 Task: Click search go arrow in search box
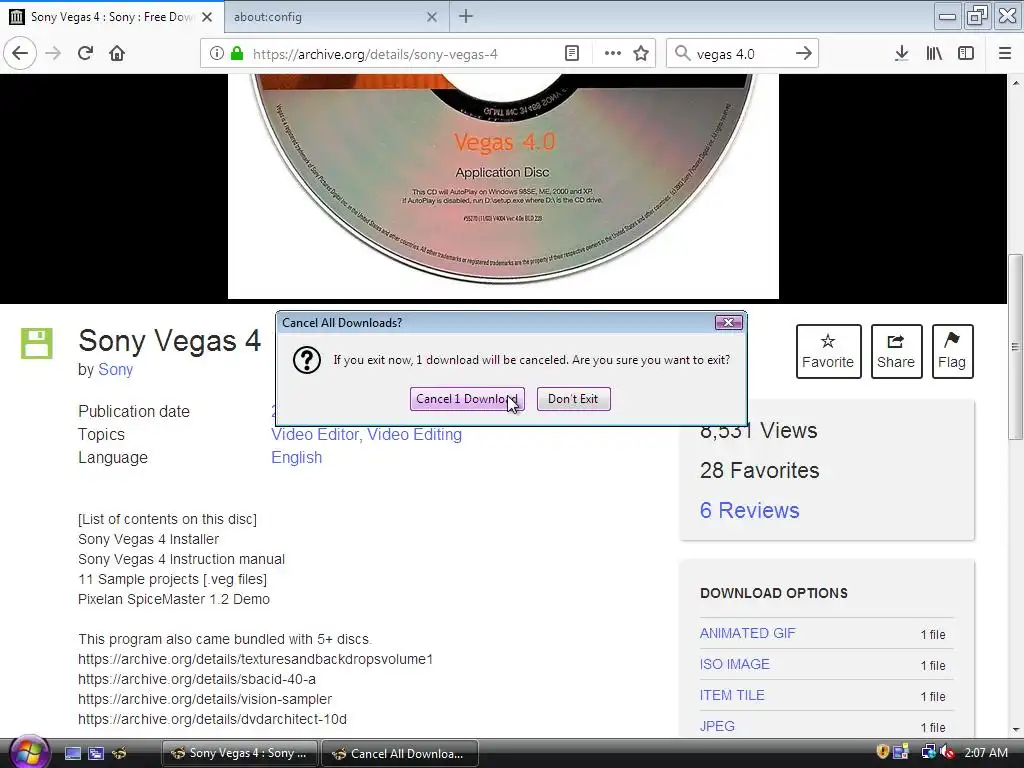click(803, 54)
